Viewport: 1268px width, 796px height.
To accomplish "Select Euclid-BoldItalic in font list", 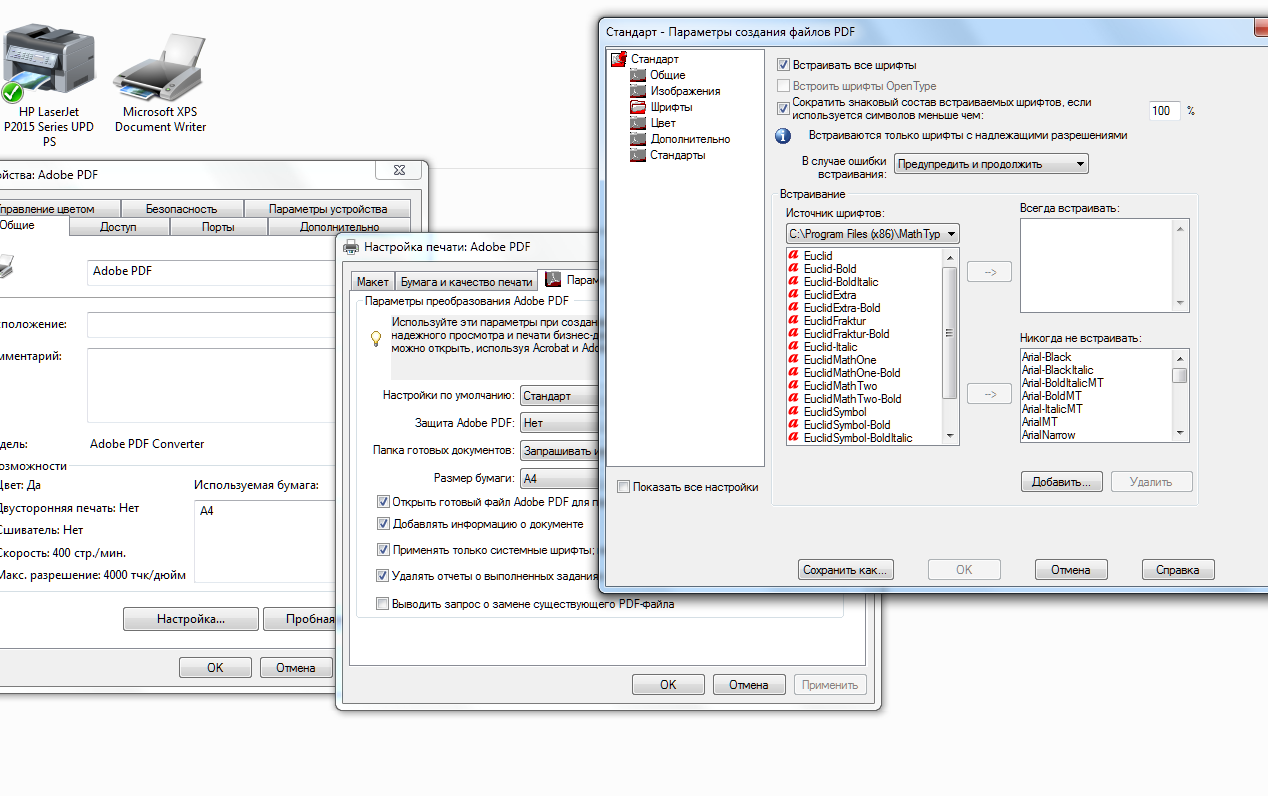I will (x=841, y=282).
